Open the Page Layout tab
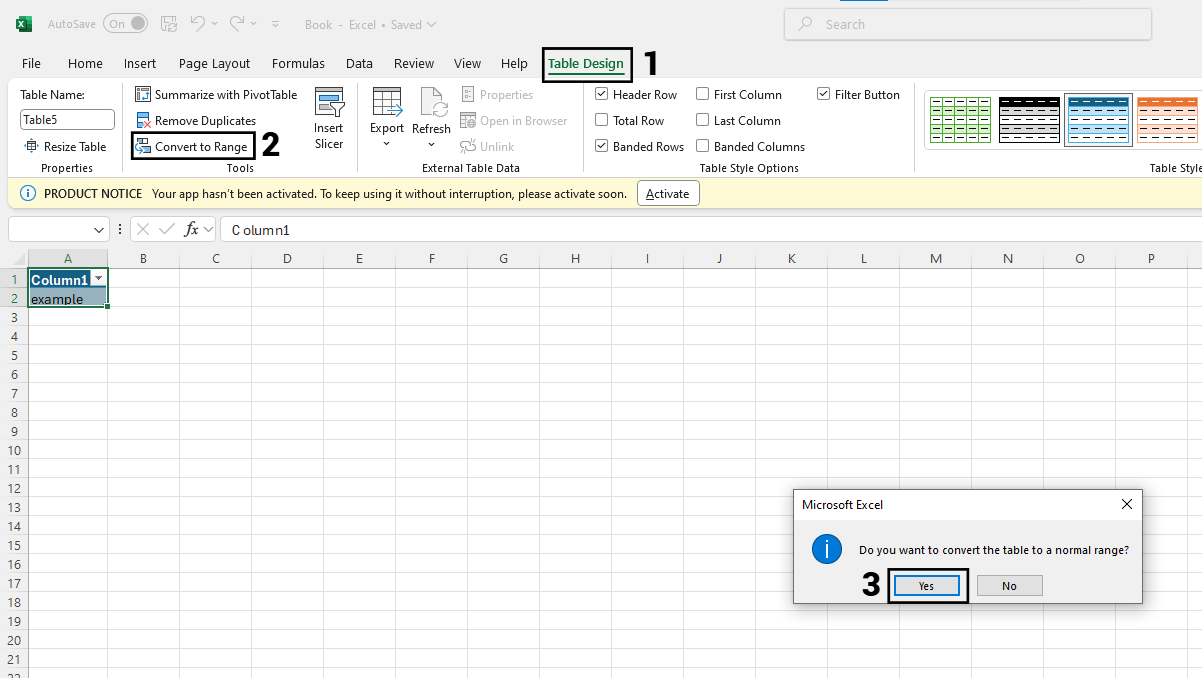This screenshot has height=678, width=1202. coord(214,64)
